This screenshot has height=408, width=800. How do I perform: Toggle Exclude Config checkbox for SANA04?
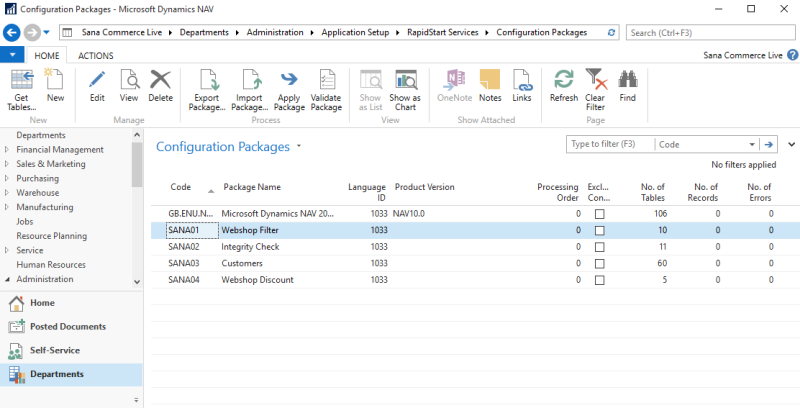coord(599,280)
